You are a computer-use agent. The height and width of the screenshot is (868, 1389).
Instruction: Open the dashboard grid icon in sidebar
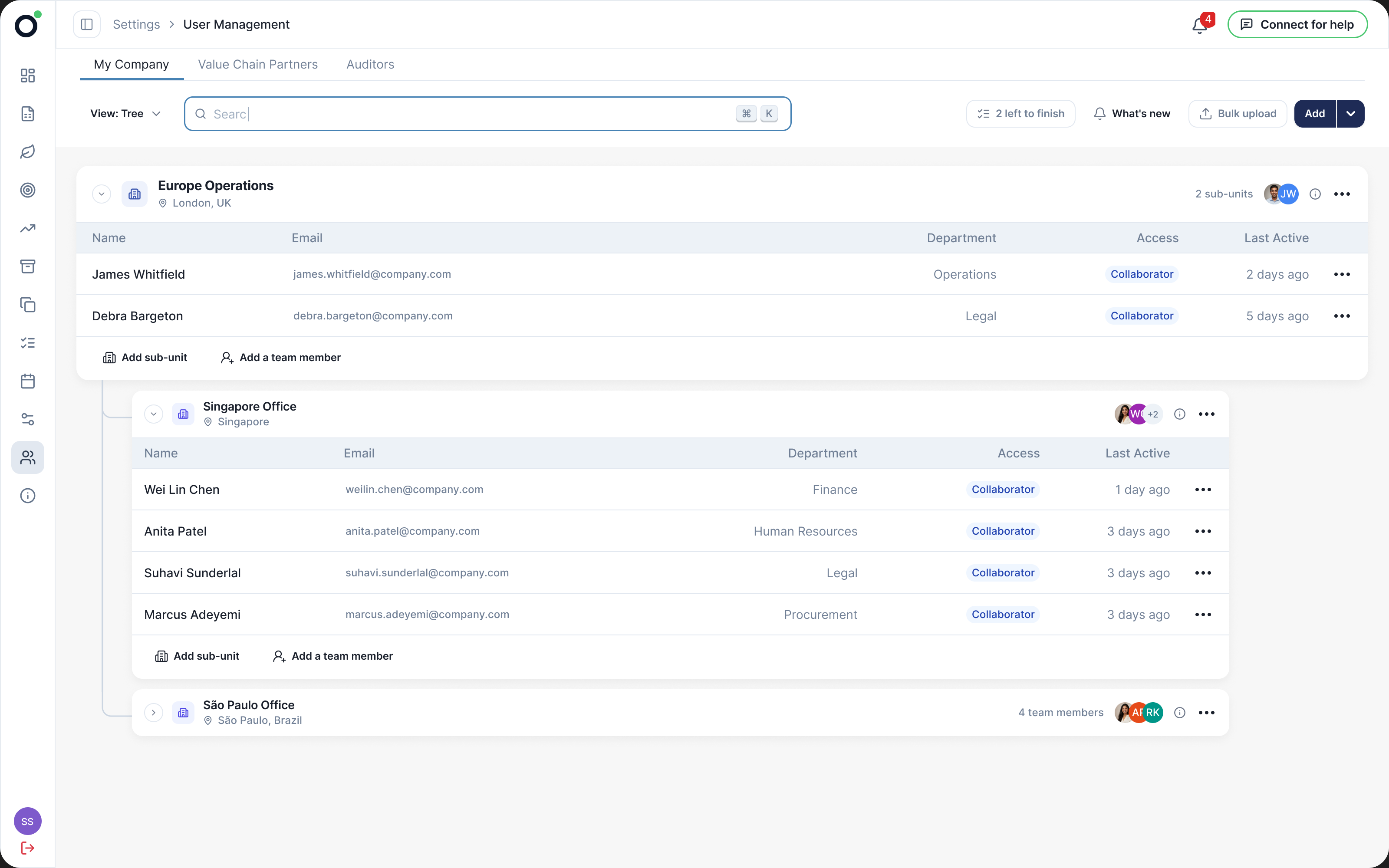(x=27, y=76)
